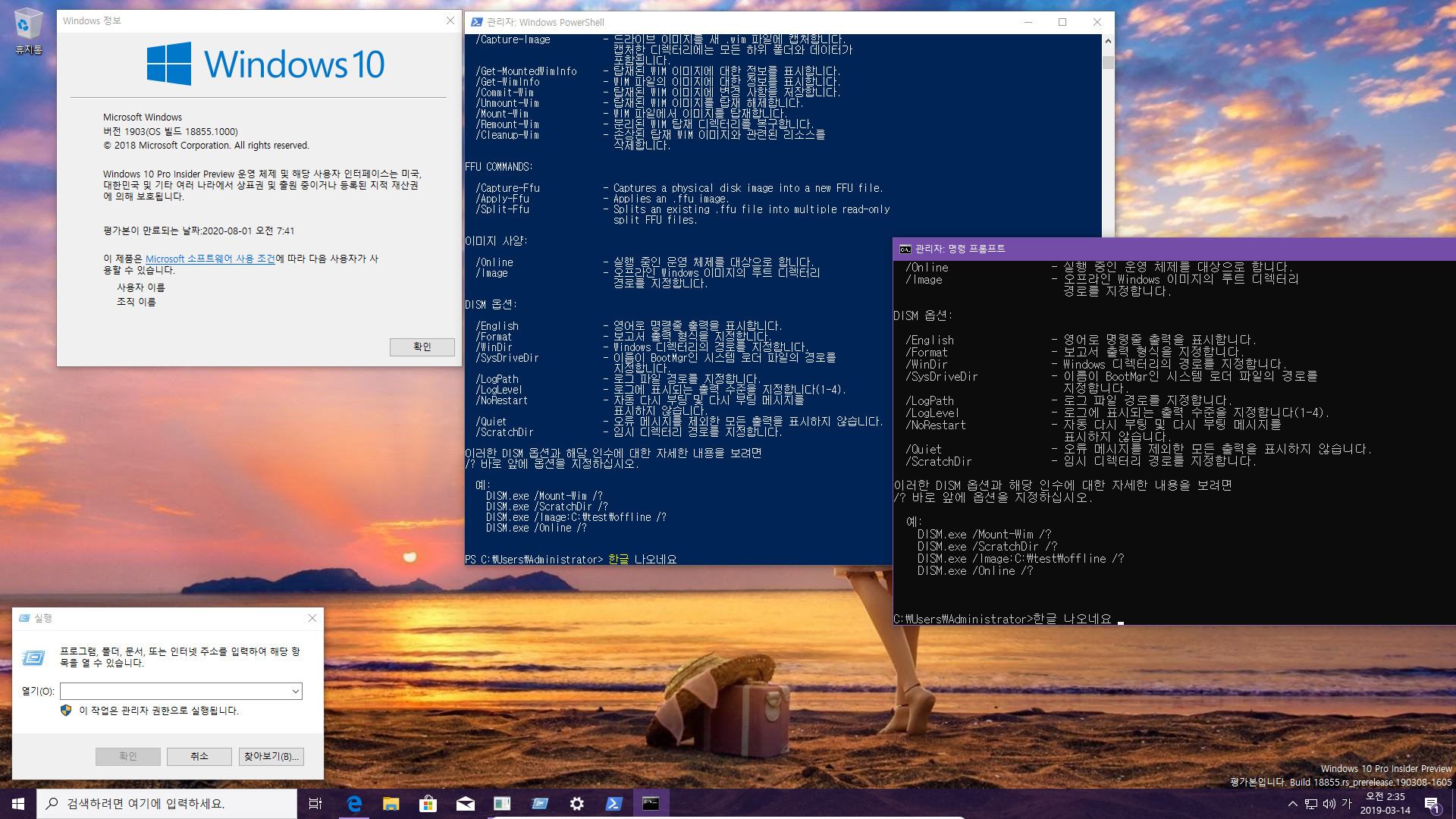Open the Recycle Bin desktop icon

click(x=28, y=32)
